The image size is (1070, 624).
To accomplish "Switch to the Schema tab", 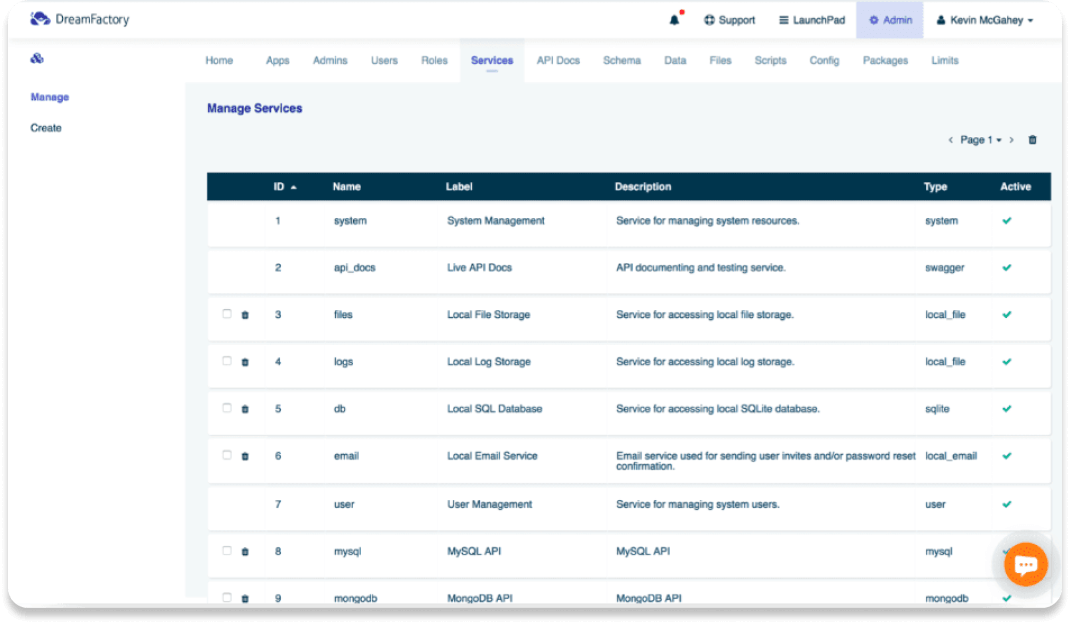I will point(621,60).
